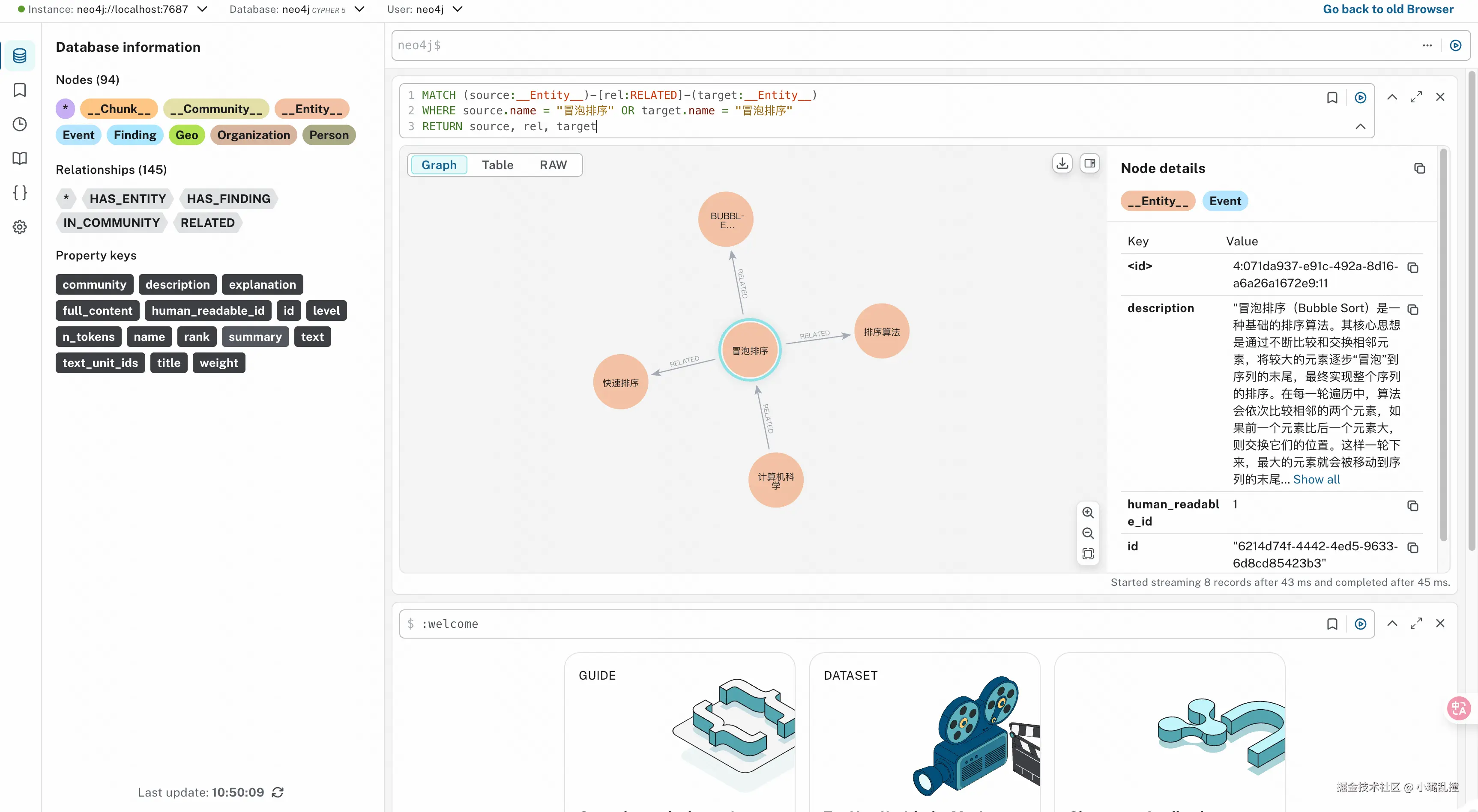
Task: Click the neo4j$ query input field
Action: tap(861, 45)
